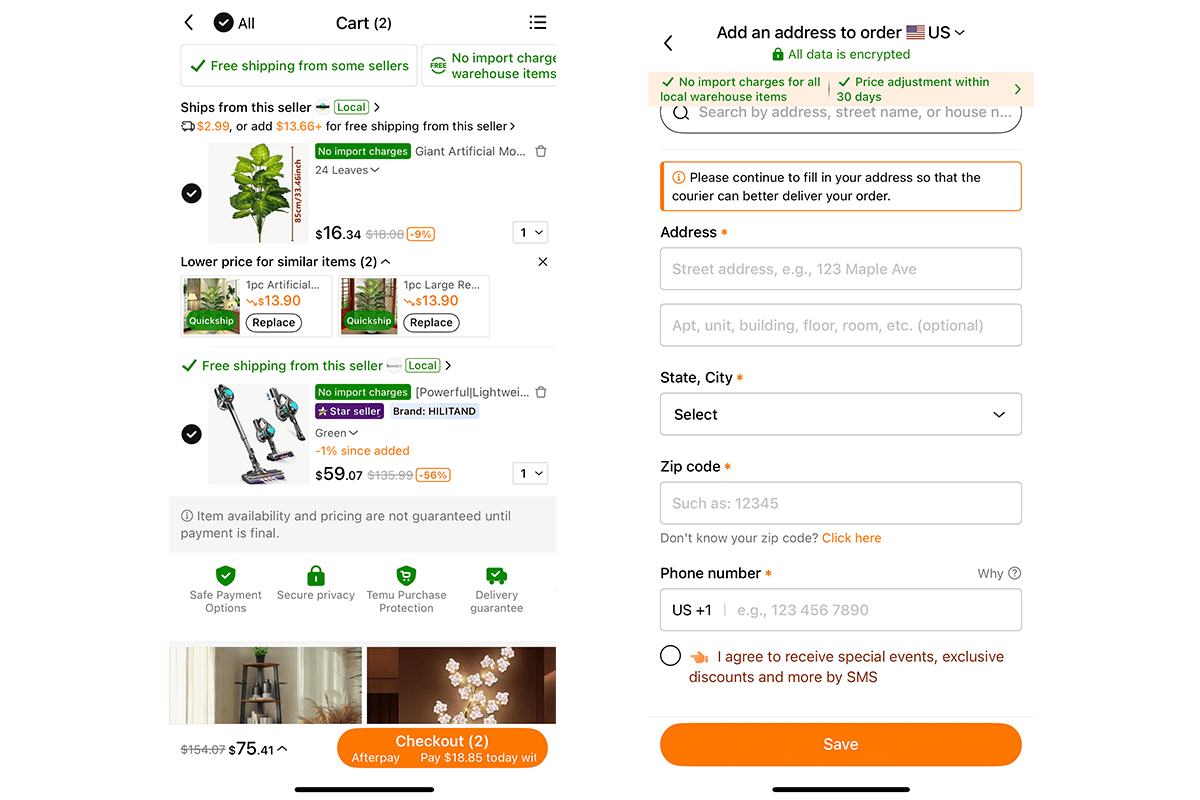The image size is (1200, 800).
Task: Open the 24 Leaves variant dropdown
Action: point(345,169)
